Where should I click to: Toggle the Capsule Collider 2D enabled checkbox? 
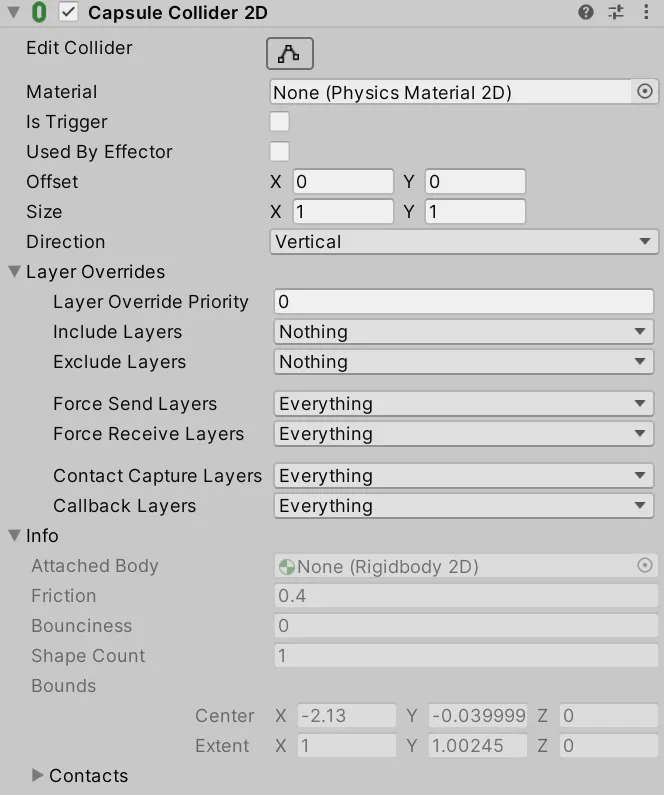coord(68,13)
